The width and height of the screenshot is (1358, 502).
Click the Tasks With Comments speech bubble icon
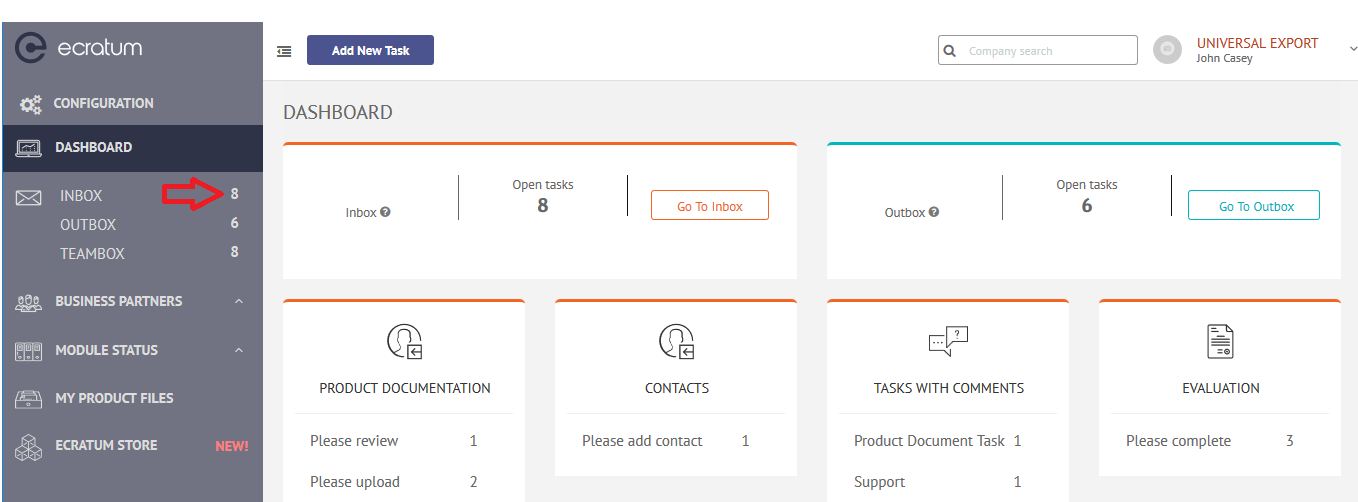tap(948, 342)
